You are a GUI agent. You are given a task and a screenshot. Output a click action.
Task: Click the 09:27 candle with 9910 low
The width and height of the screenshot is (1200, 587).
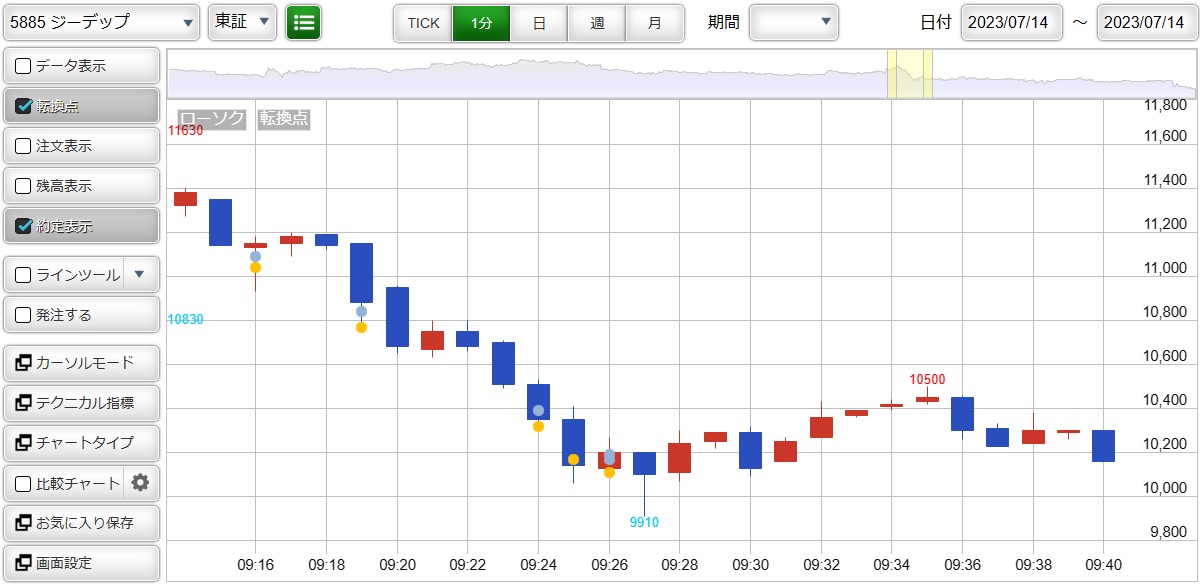coord(644,463)
